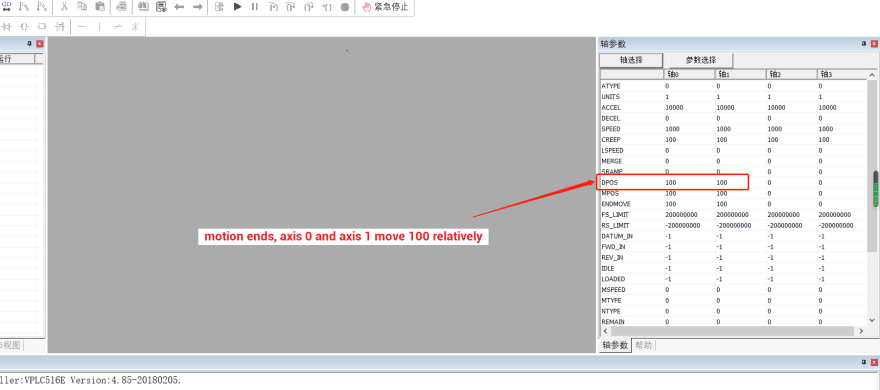This screenshot has width=880, height=390.
Task: Click the Step Out debug icon
Action: 308,7
